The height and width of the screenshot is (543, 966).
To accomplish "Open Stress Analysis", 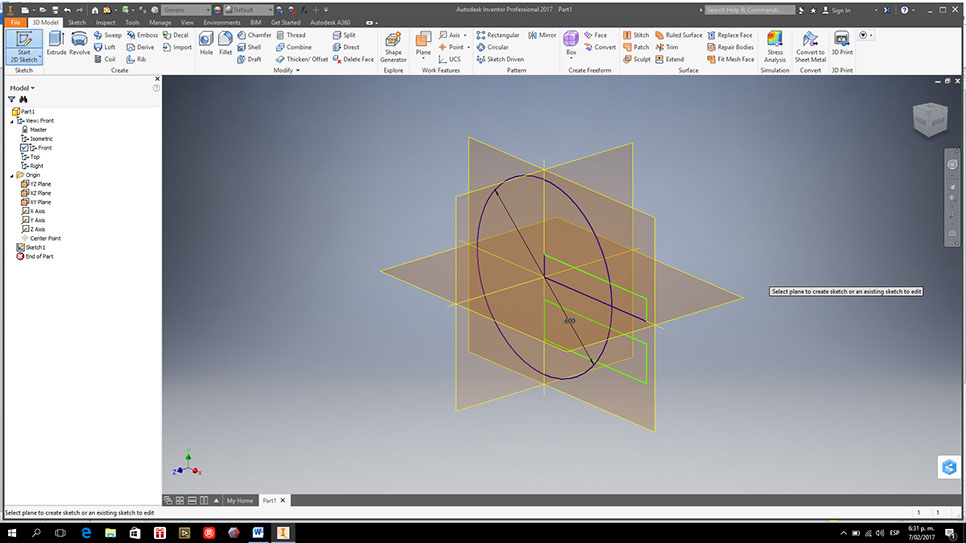I will pyautogui.click(x=775, y=47).
